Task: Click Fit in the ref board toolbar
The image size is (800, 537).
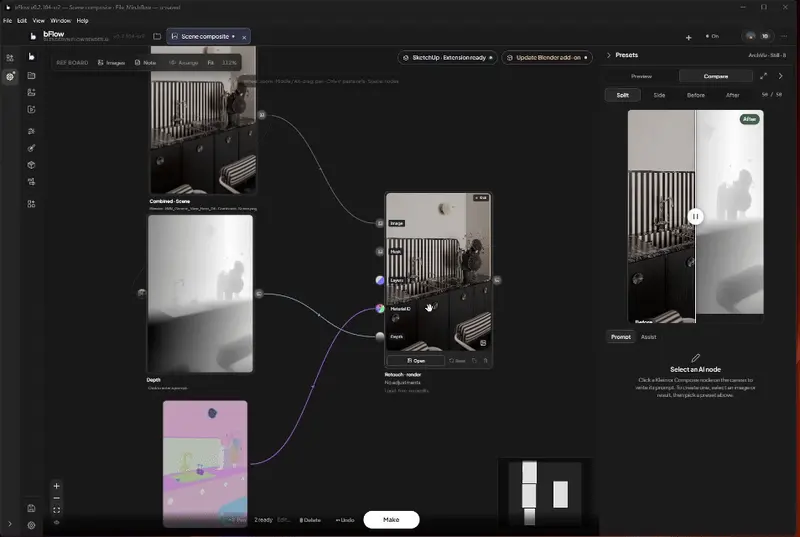Action: pyautogui.click(x=211, y=63)
